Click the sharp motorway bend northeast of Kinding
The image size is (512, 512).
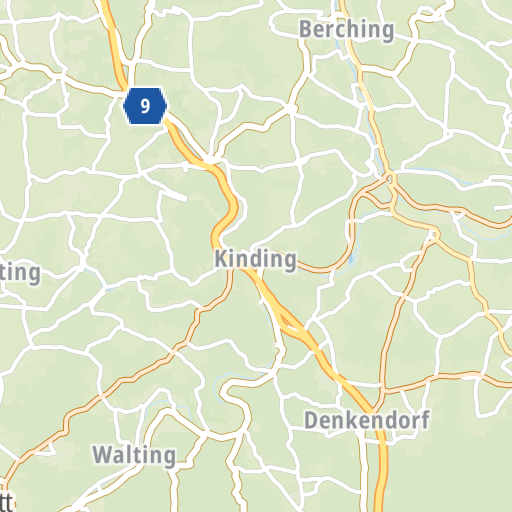tap(233, 207)
